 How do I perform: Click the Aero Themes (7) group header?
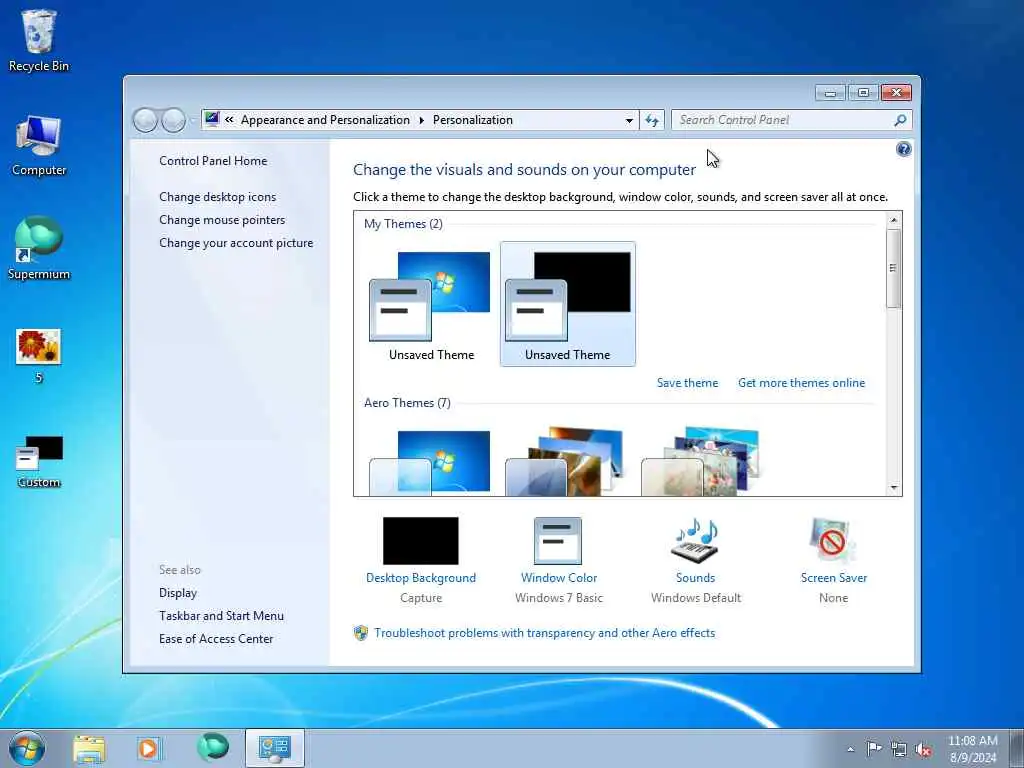(x=407, y=403)
